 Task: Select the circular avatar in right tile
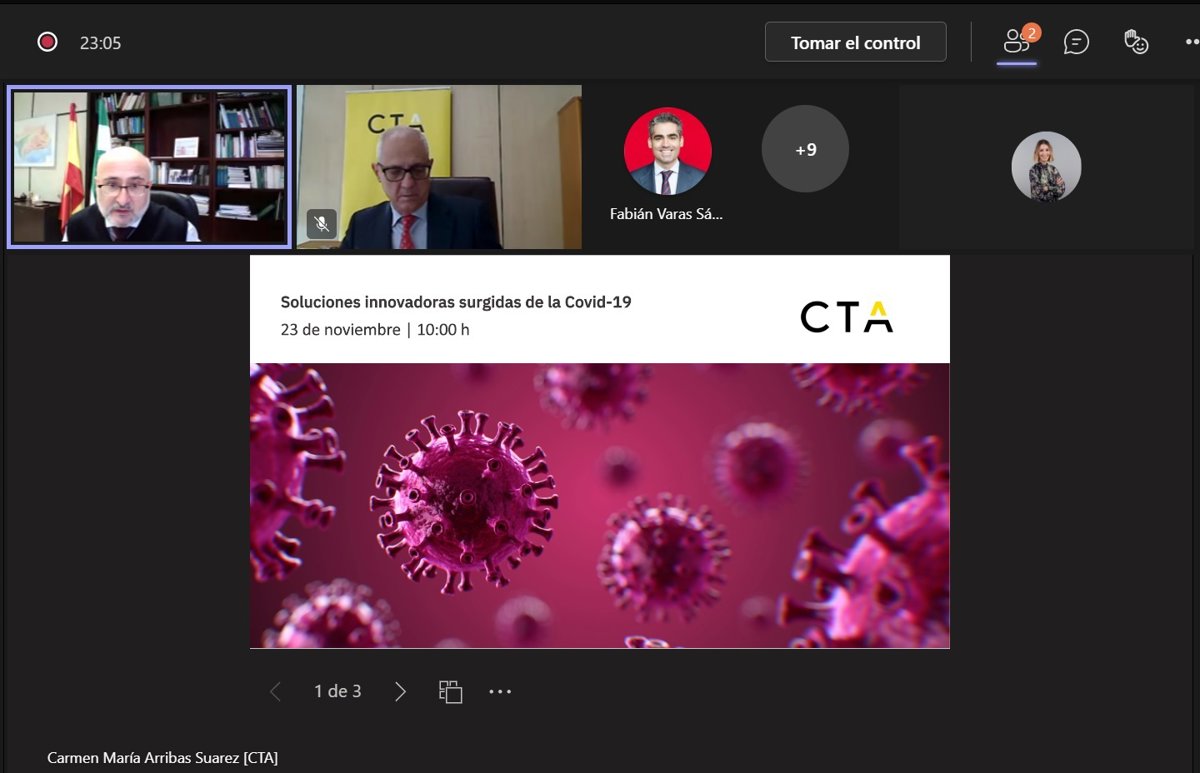click(x=1046, y=167)
